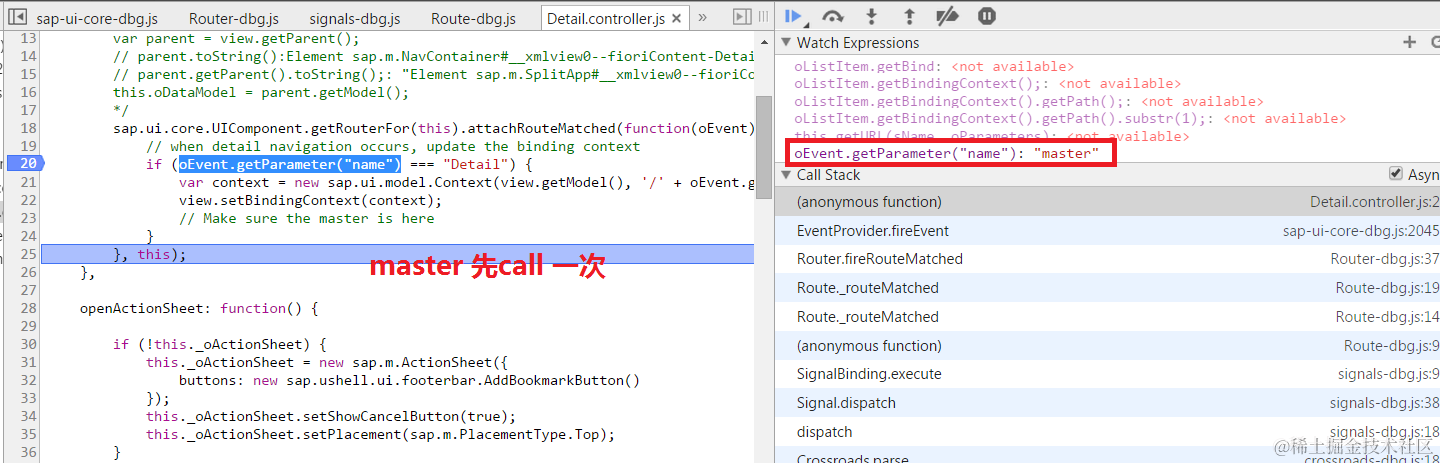1440x463 pixels.
Task: Toggle pause on exceptions
Action: click(987, 15)
